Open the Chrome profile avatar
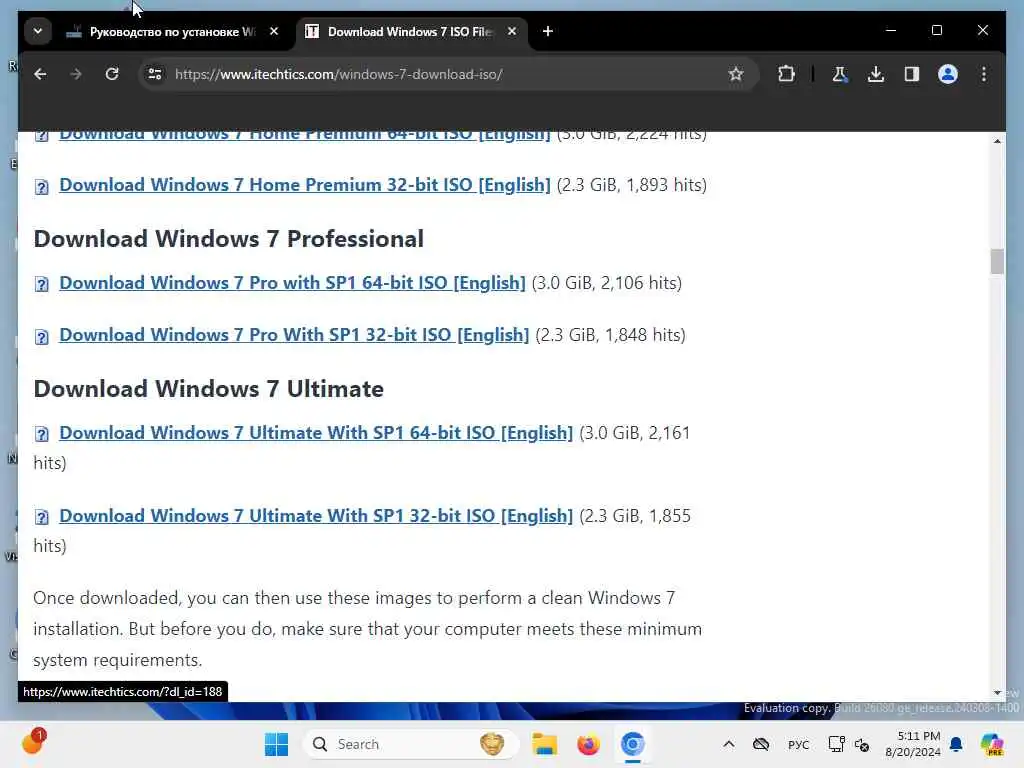 (948, 74)
